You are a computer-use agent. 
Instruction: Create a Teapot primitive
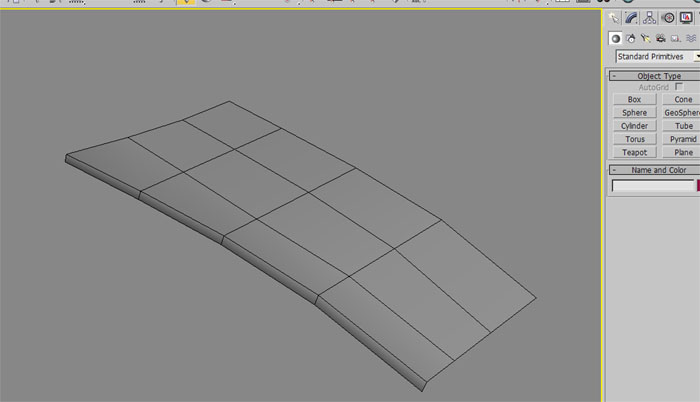[x=634, y=152]
